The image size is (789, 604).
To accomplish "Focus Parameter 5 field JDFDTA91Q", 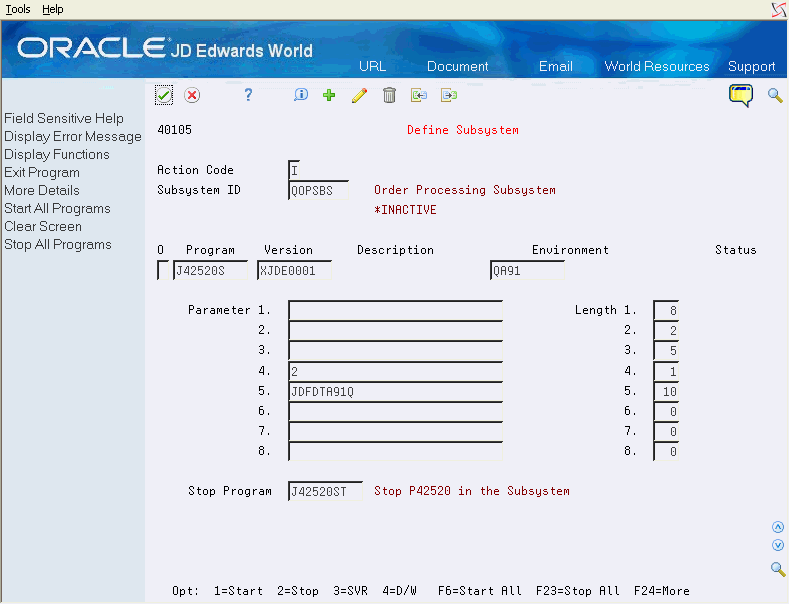I will point(396,392).
